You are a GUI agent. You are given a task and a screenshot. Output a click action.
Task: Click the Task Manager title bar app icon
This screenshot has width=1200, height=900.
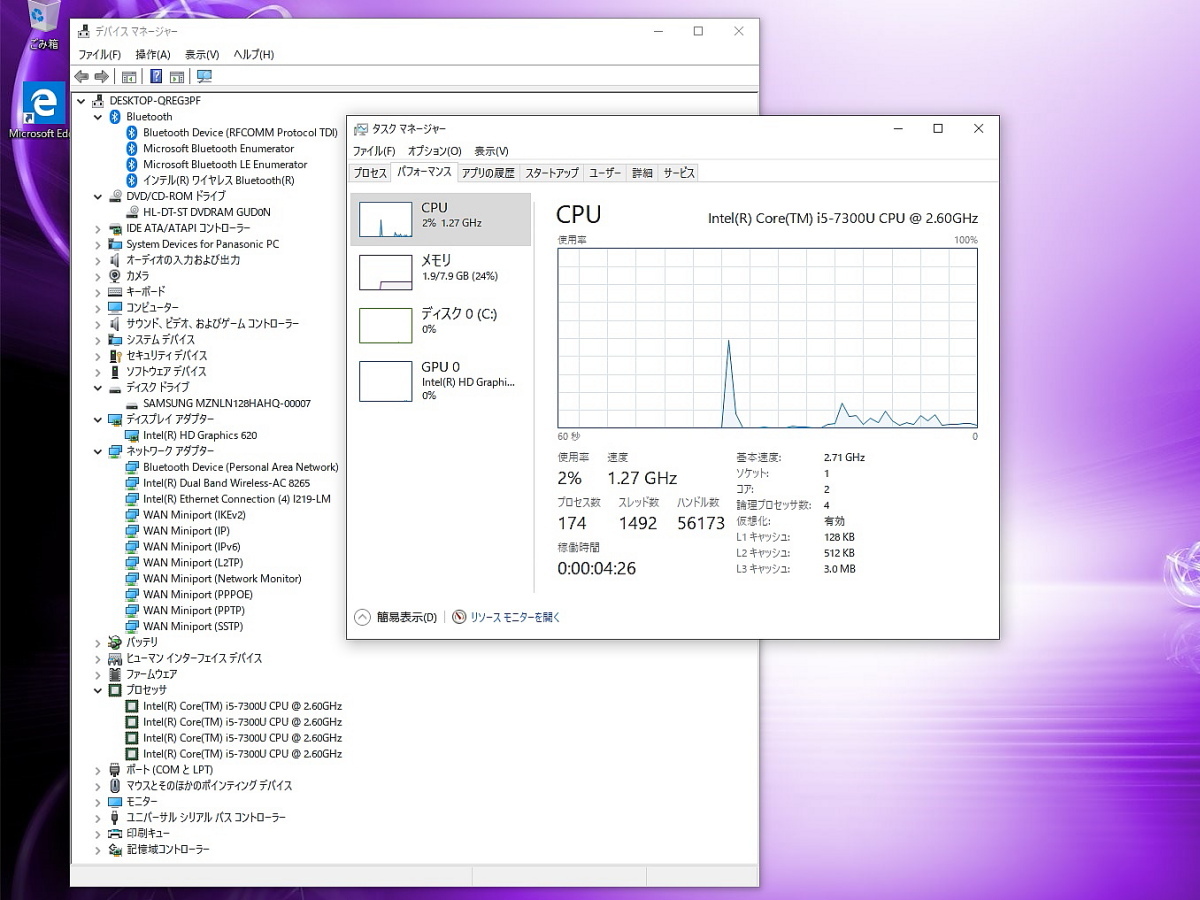(361, 129)
